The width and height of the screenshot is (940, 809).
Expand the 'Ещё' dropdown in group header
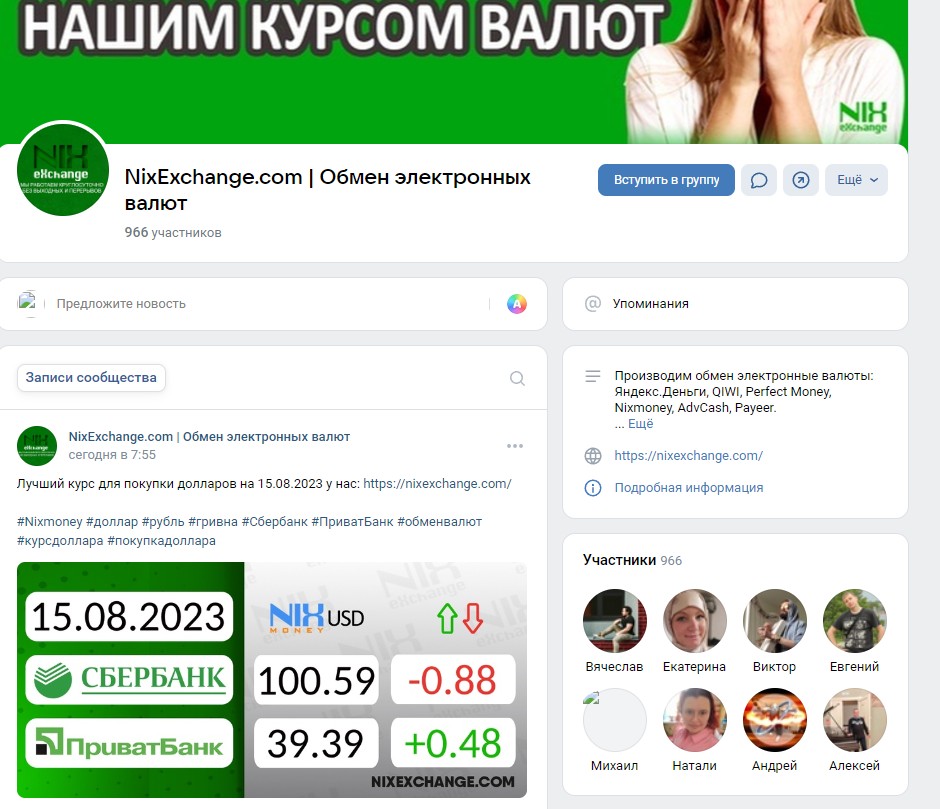pyautogui.click(x=857, y=180)
